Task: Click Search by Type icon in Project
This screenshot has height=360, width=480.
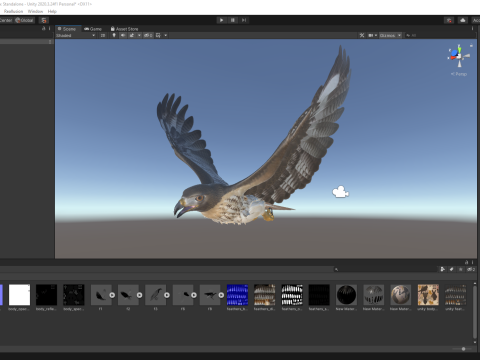Action: (442, 269)
